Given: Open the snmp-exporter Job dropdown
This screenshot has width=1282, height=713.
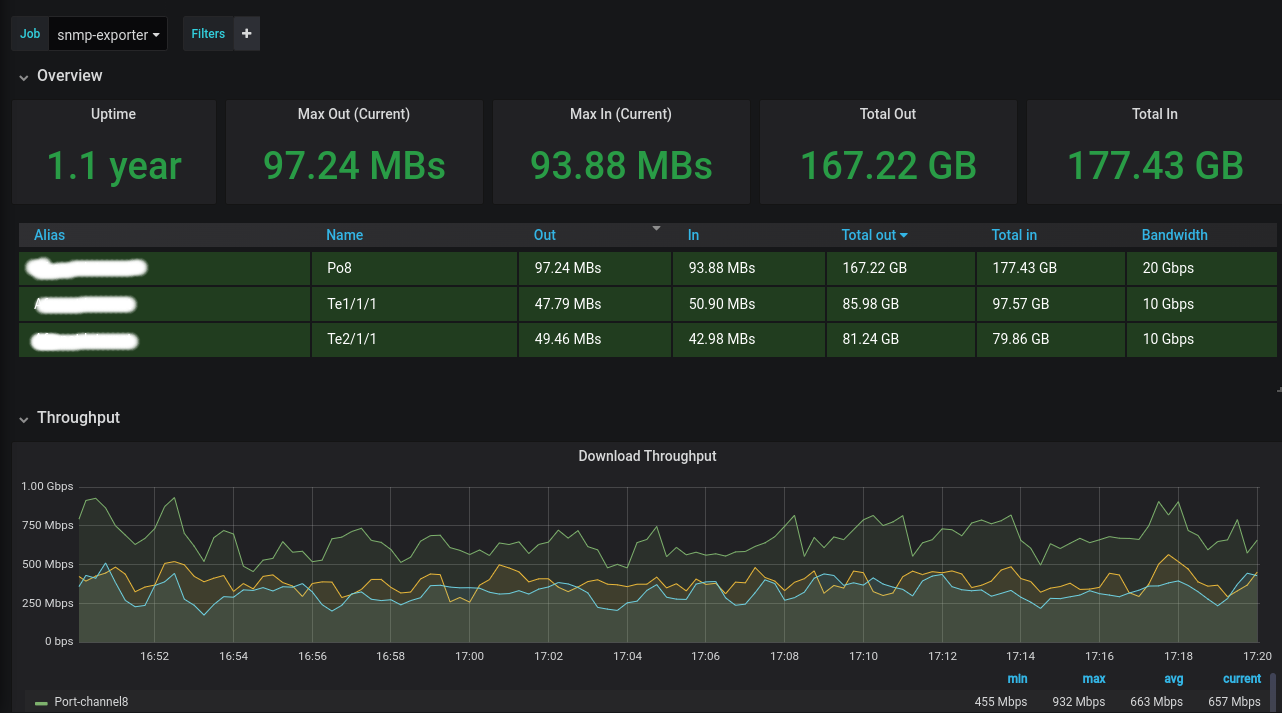Looking at the screenshot, I should click(108, 35).
